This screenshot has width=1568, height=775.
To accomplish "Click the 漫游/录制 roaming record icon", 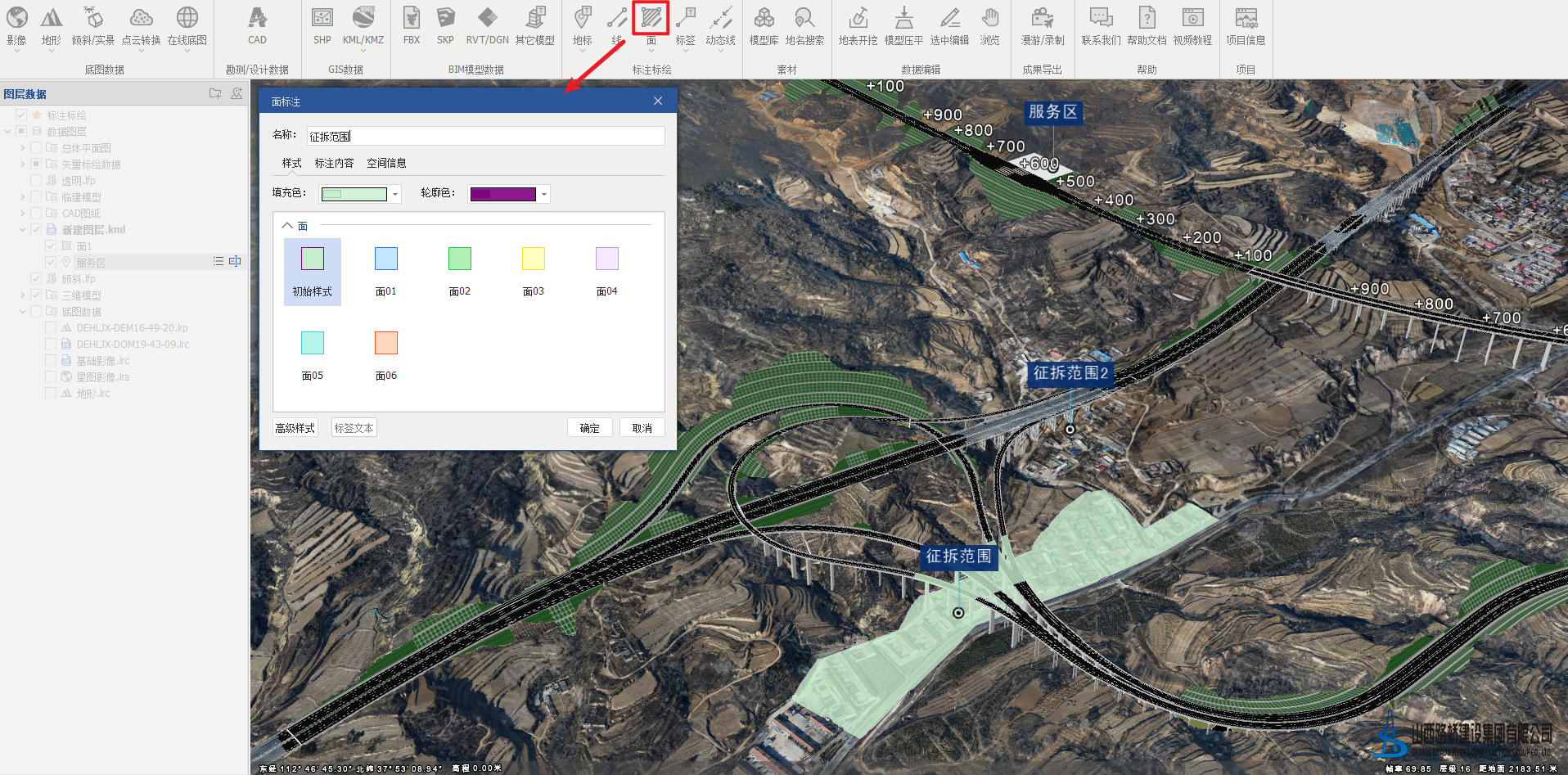I will point(1042,19).
